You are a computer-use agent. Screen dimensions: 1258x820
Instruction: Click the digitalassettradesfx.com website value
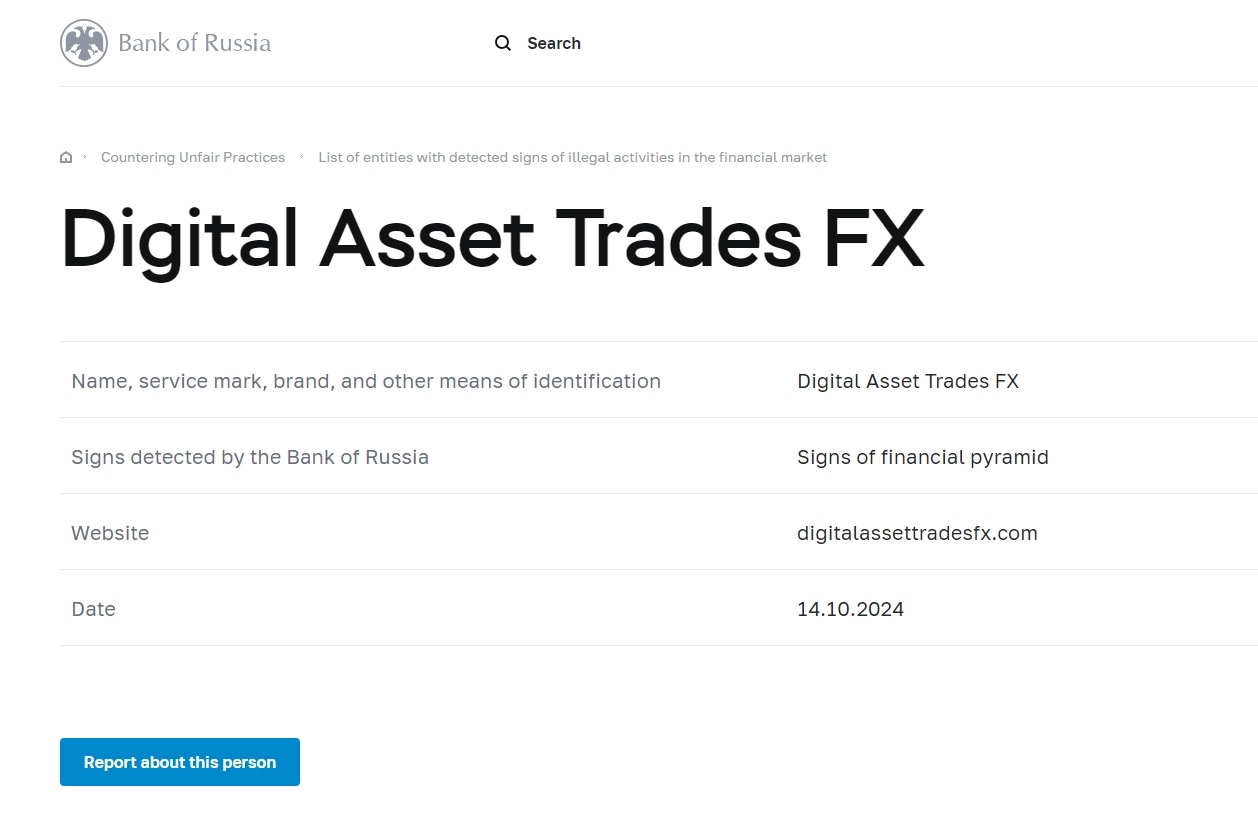click(x=917, y=533)
